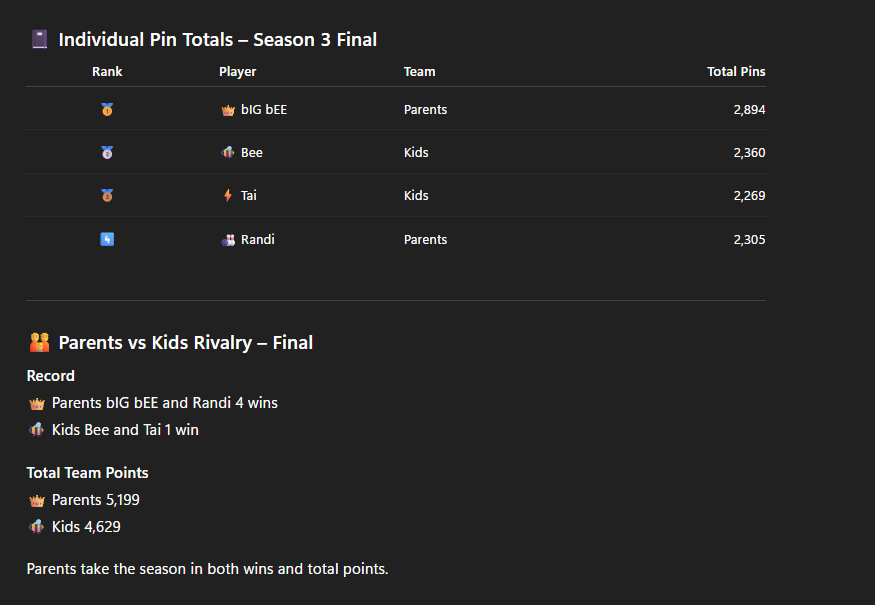The width and height of the screenshot is (875, 605).
Task: Click the crown icon beside bIG bEE in table
Action: 228,110
